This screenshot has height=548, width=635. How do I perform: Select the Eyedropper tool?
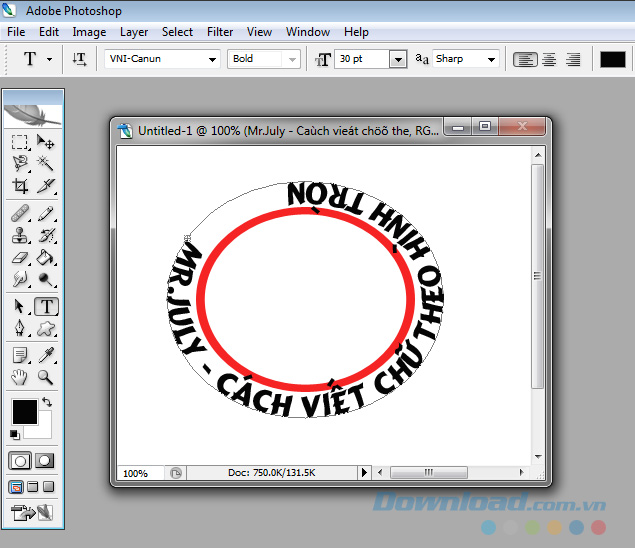click(46, 355)
